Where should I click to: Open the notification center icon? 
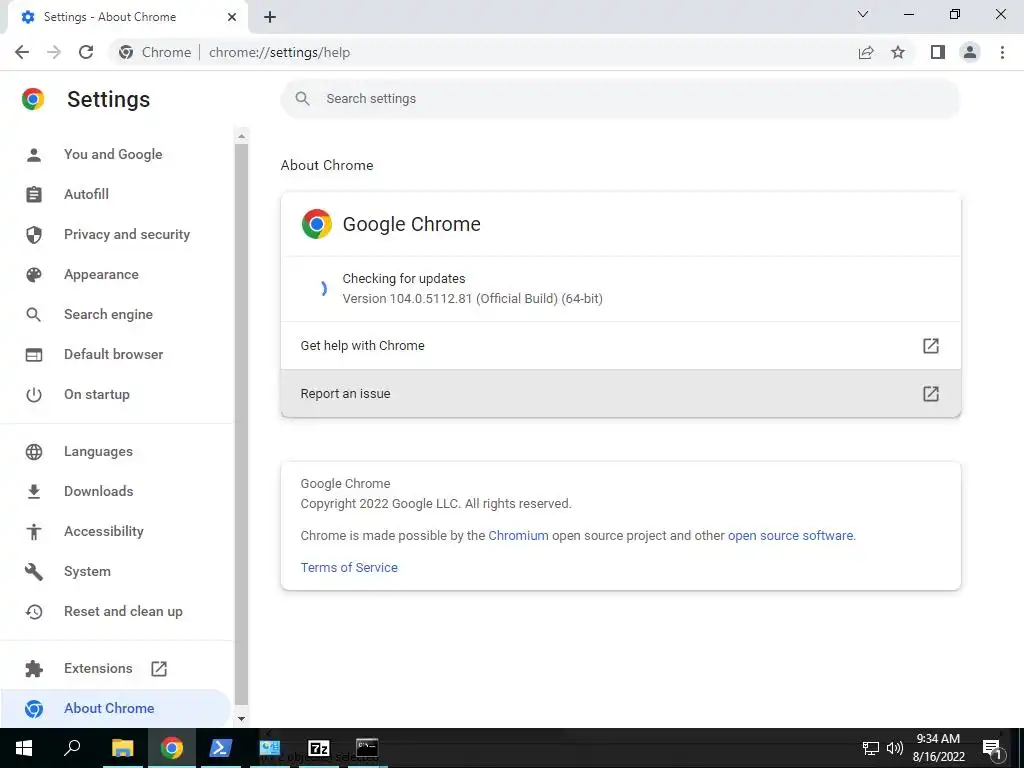[x=992, y=748]
